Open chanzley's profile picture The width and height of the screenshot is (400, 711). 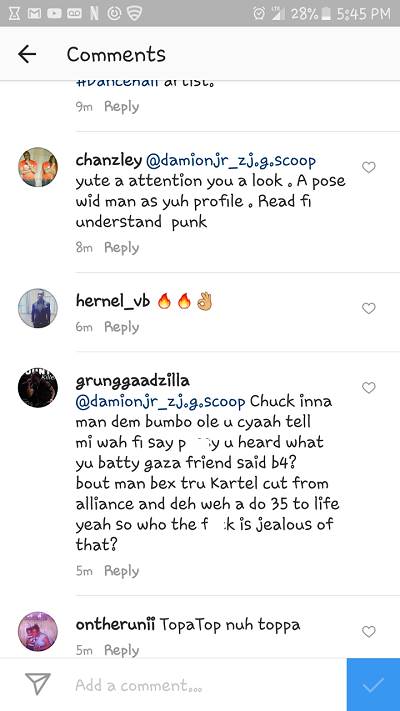[x=38, y=167]
